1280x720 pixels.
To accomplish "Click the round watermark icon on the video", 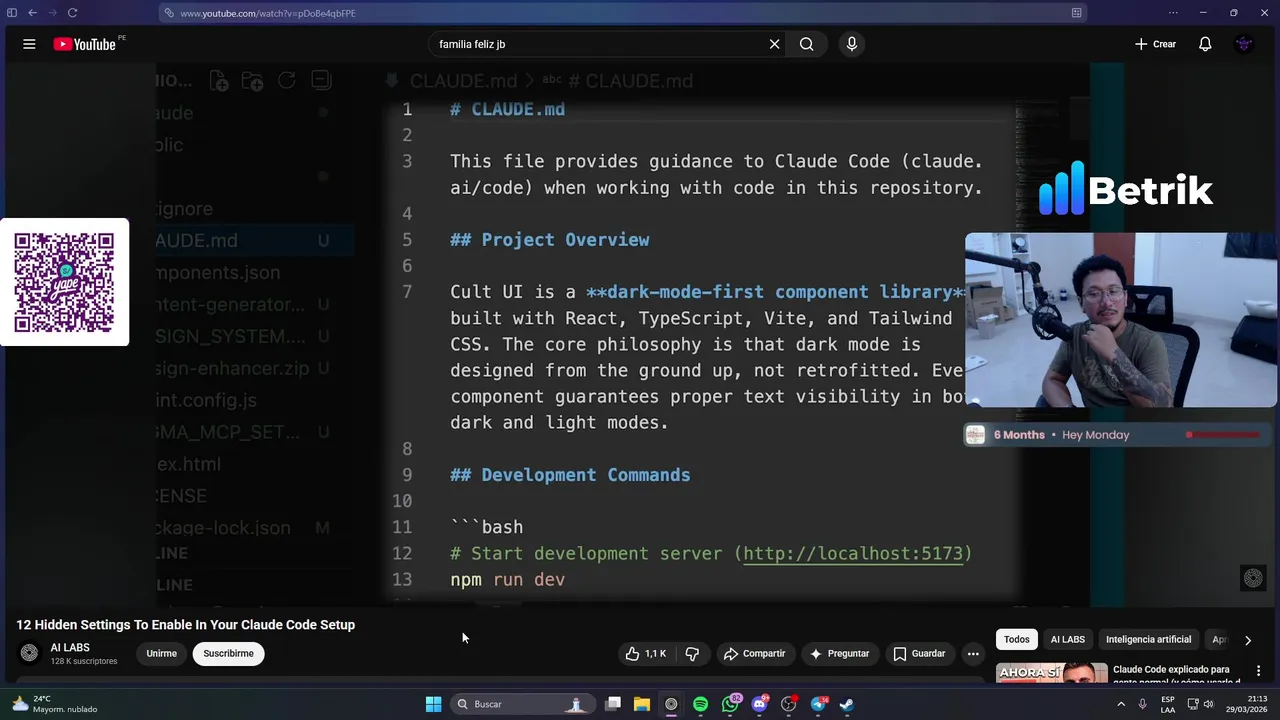I will click(x=1253, y=578).
